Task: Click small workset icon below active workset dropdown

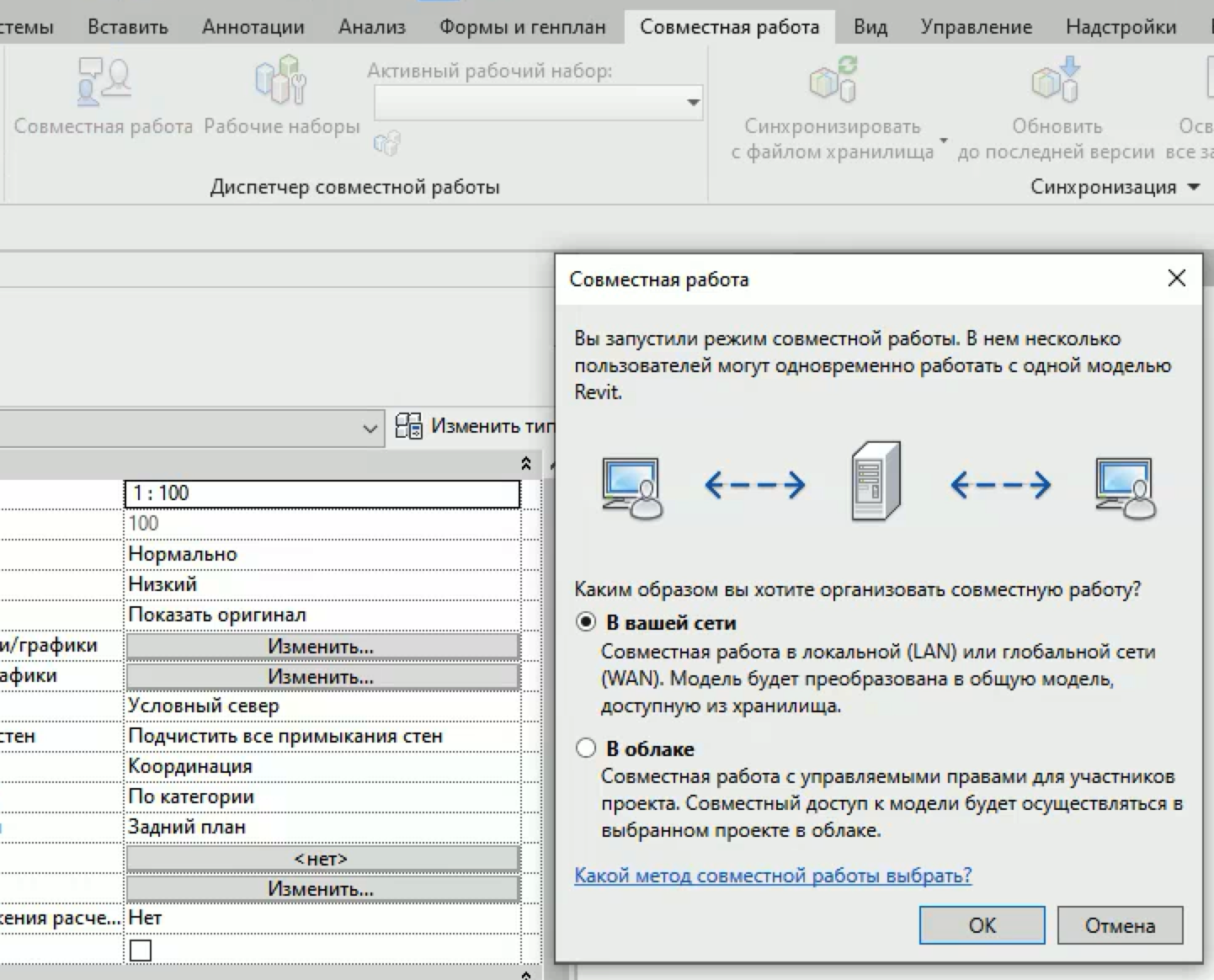Action: 386,144
